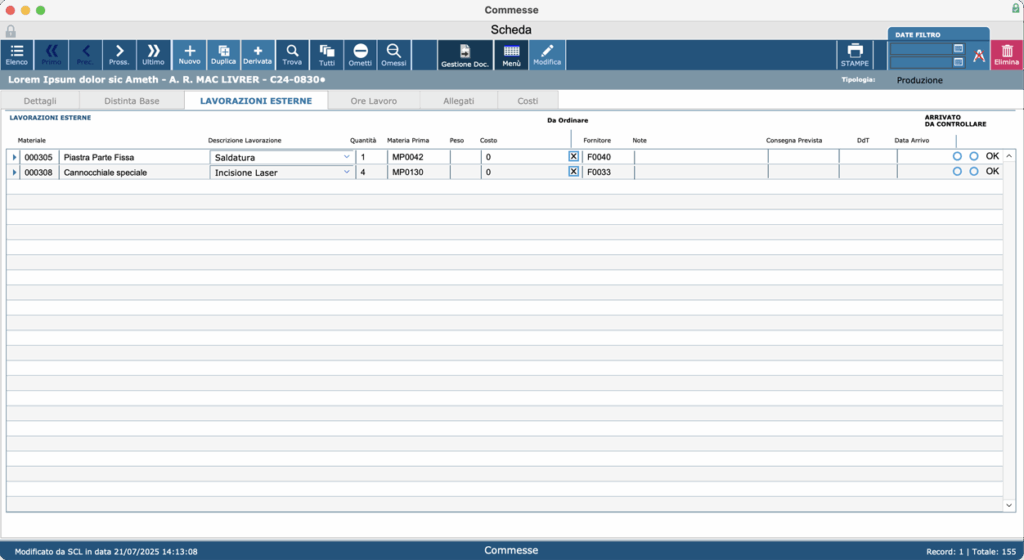
Task: Click OK in the Incisione Laser row
Action: point(992,171)
